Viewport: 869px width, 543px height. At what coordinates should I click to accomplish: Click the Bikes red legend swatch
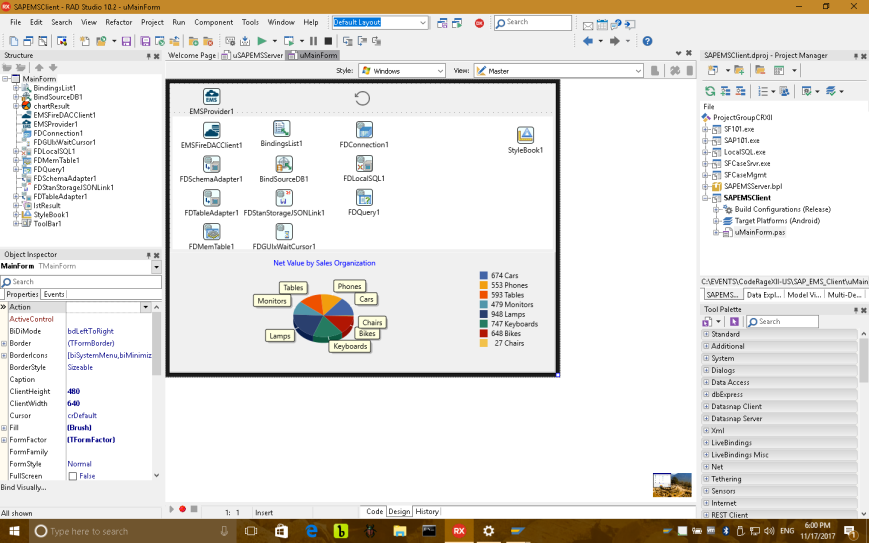(x=484, y=334)
